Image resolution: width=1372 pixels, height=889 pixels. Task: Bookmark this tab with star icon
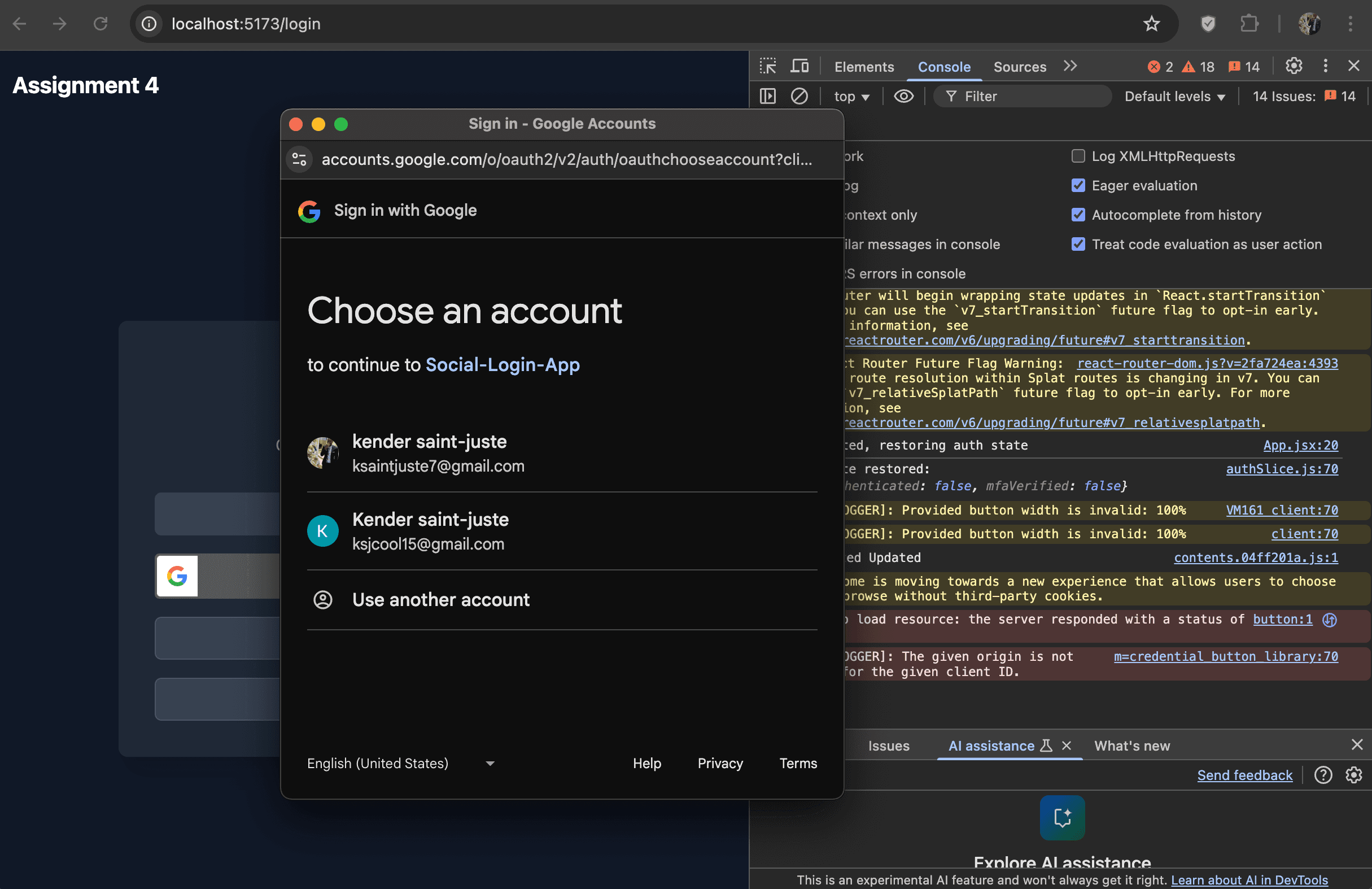click(x=1151, y=24)
